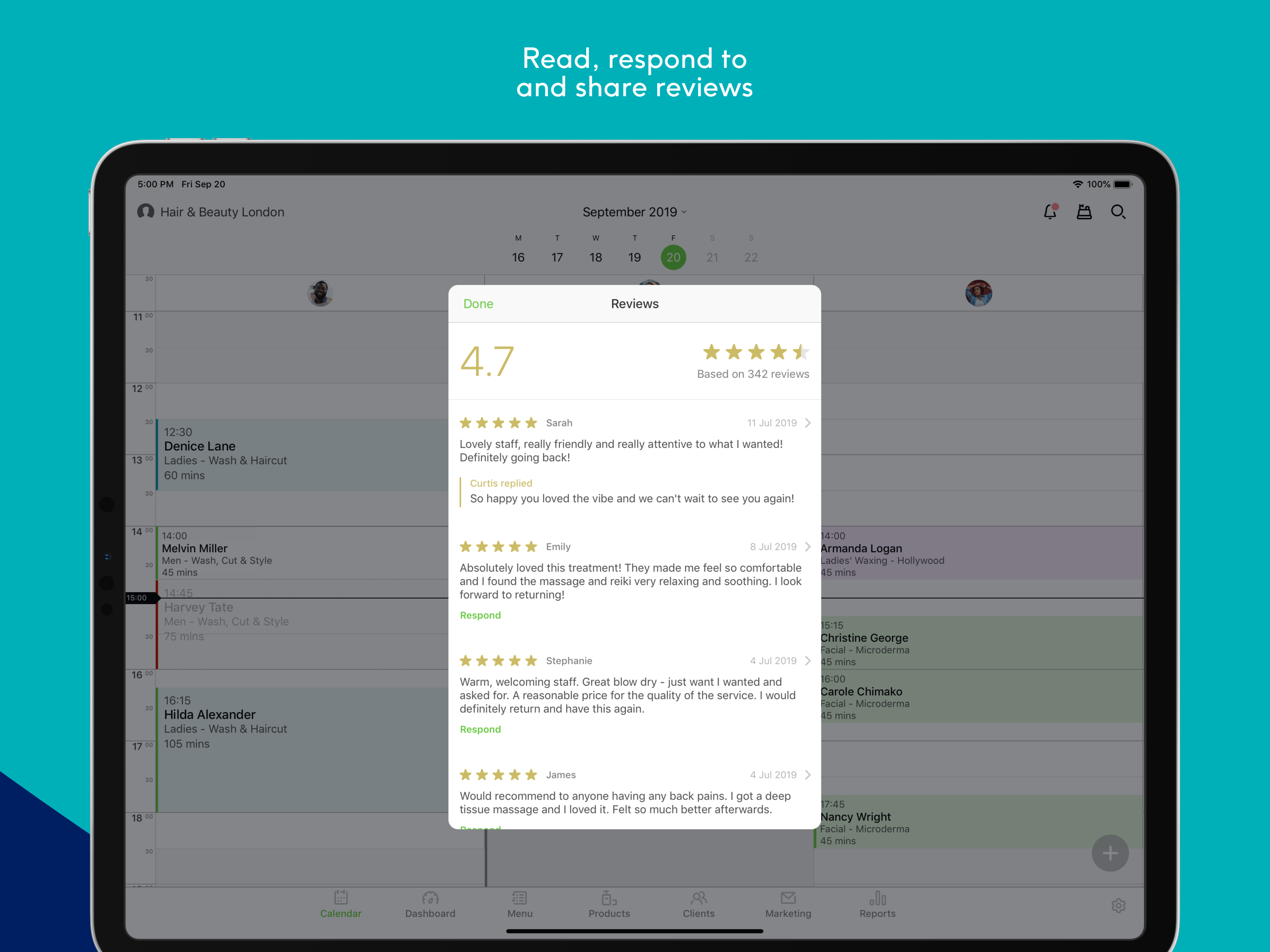Dismiss reviews with Done
Image resolution: width=1270 pixels, height=952 pixels.
(x=478, y=304)
